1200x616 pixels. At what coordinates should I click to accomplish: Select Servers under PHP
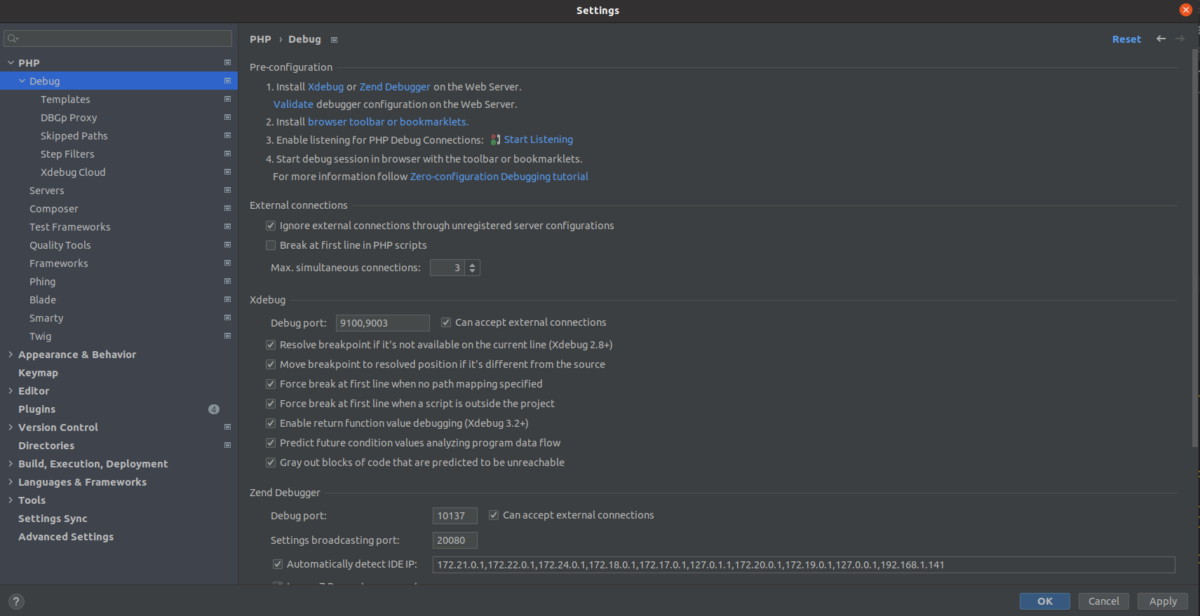(x=47, y=190)
